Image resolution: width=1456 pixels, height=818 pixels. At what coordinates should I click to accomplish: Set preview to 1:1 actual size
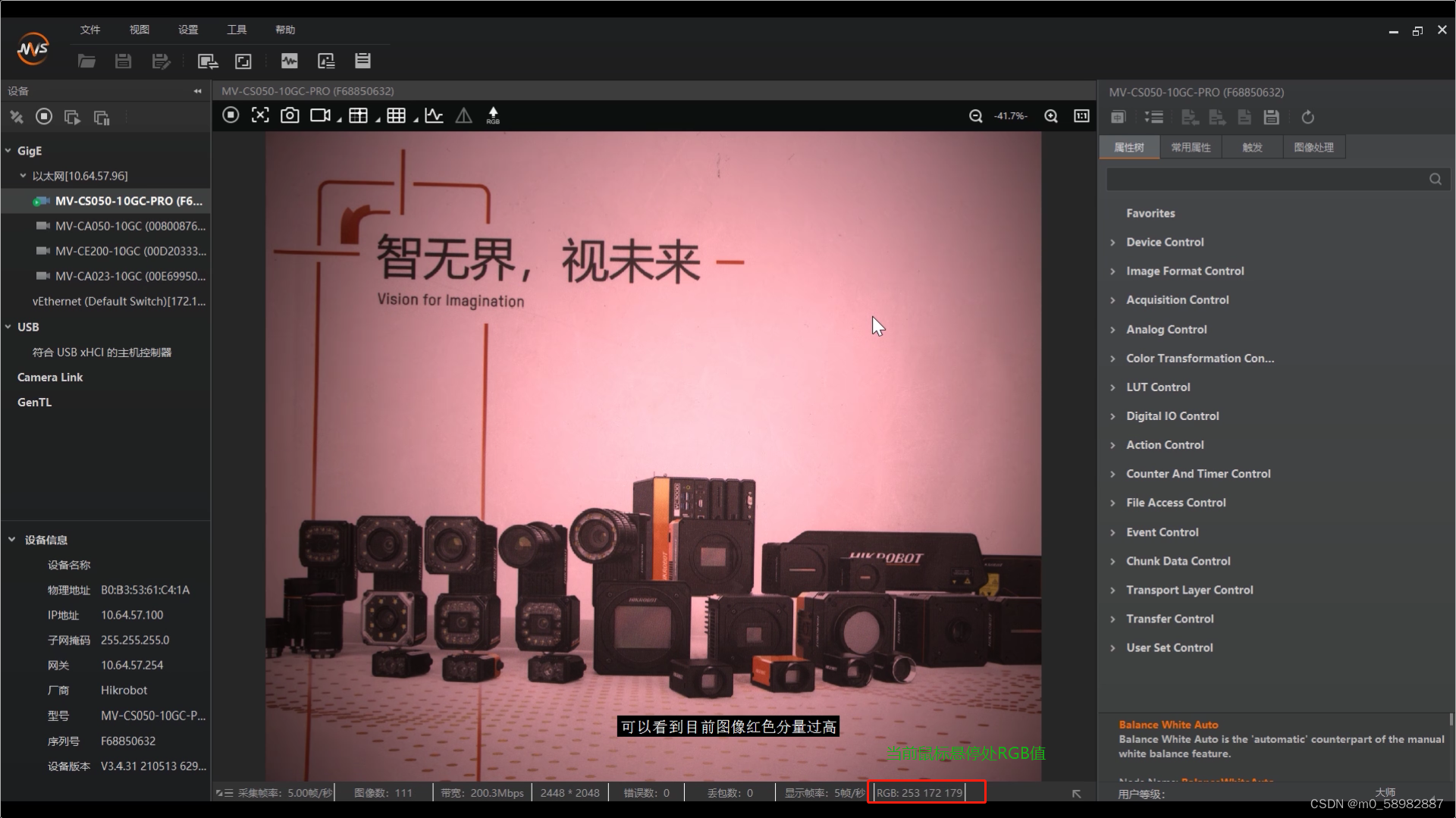(x=1081, y=115)
